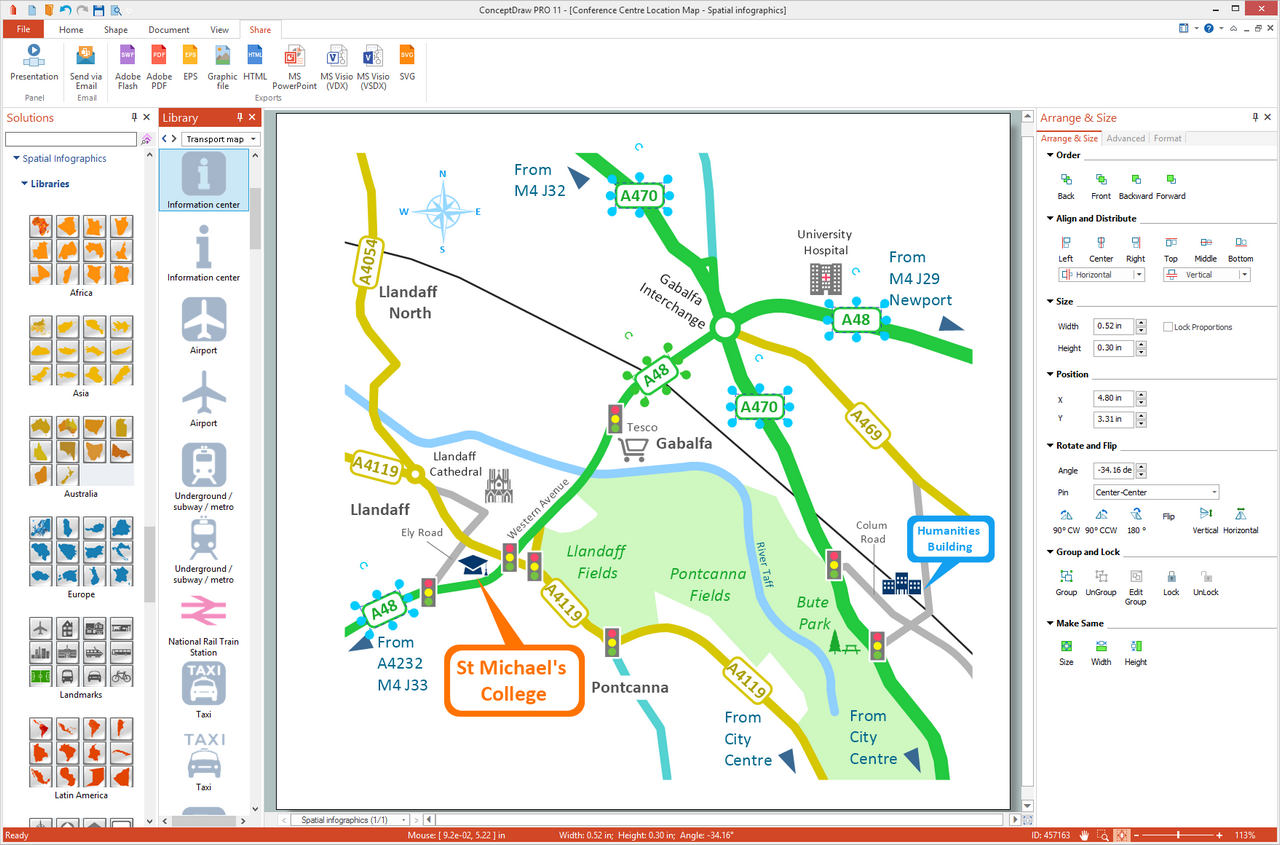Image resolution: width=1280 pixels, height=845 pixels.
Task: Select the Taxi sign shape in Library
Action: [x=204, y=689]
